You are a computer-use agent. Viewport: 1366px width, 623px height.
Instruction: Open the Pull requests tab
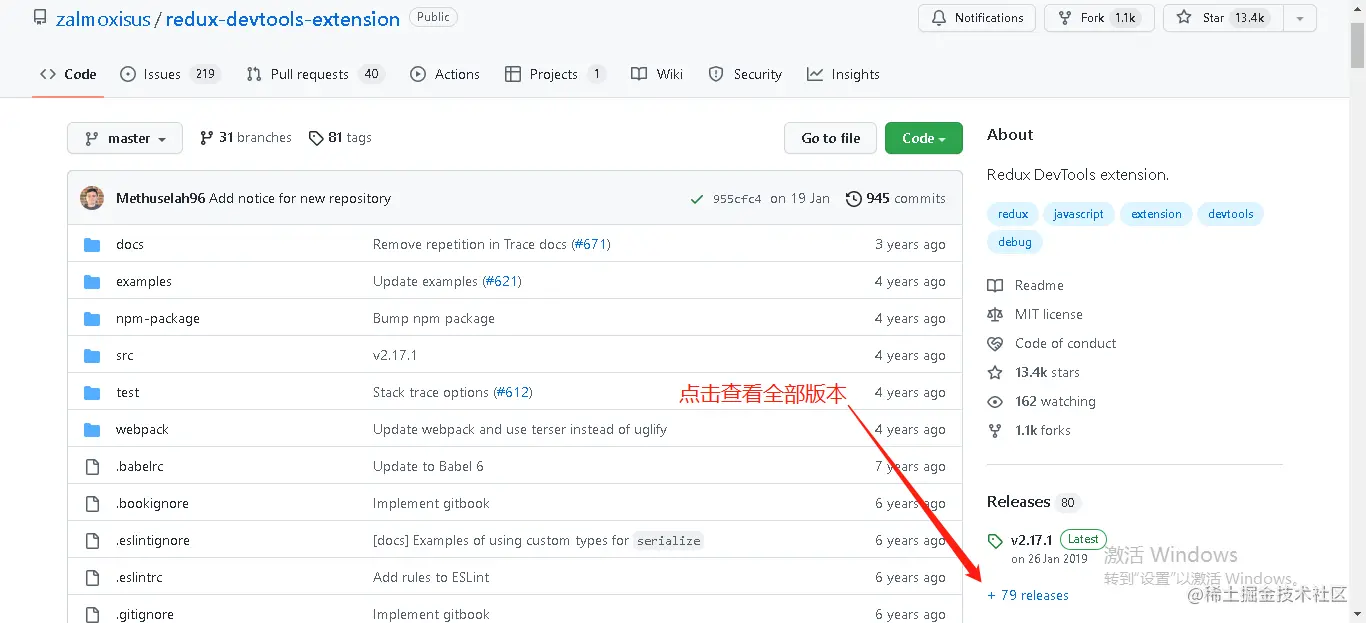tap(314, 74)
